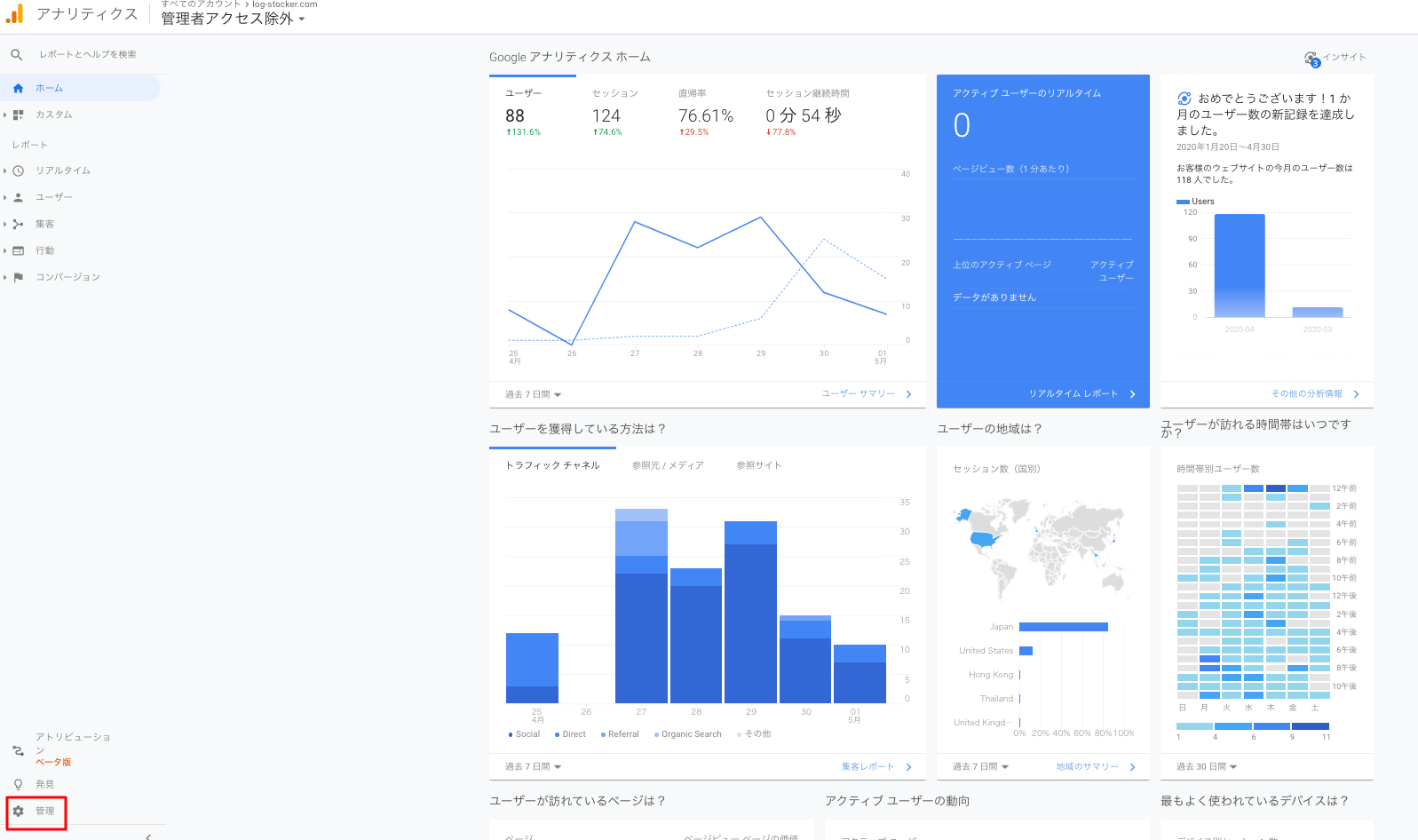Click the United States country label
Viewport: 1418px width, 840px height.
(986, 651)
